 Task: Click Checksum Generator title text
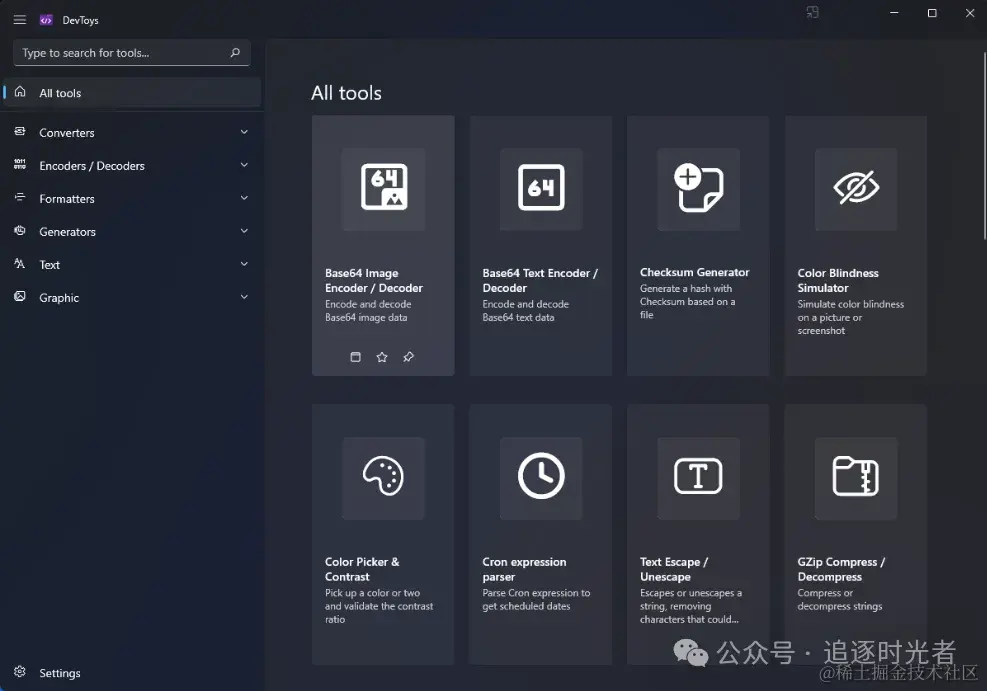[x=694, y=272]
